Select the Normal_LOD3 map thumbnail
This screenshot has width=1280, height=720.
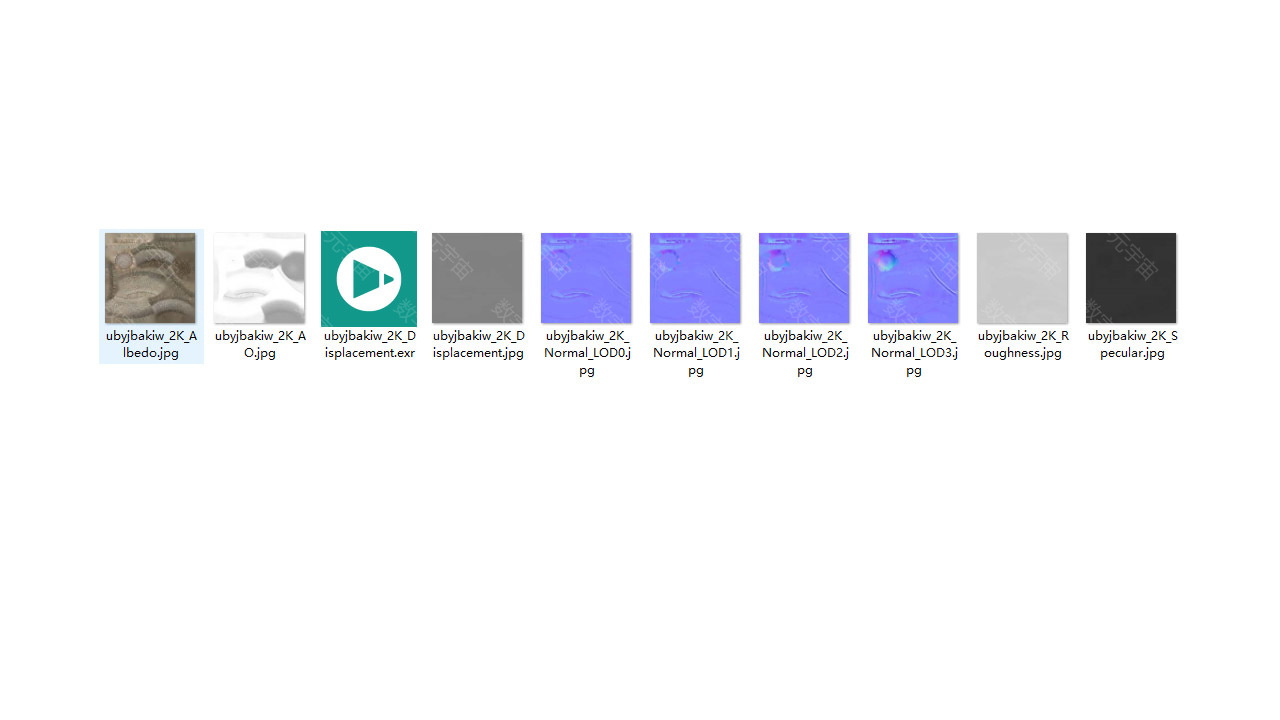coord(913,278)
